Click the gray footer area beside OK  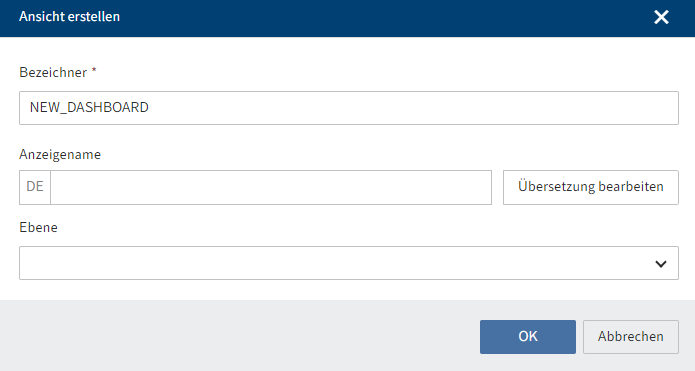click(x=239, y=336)
